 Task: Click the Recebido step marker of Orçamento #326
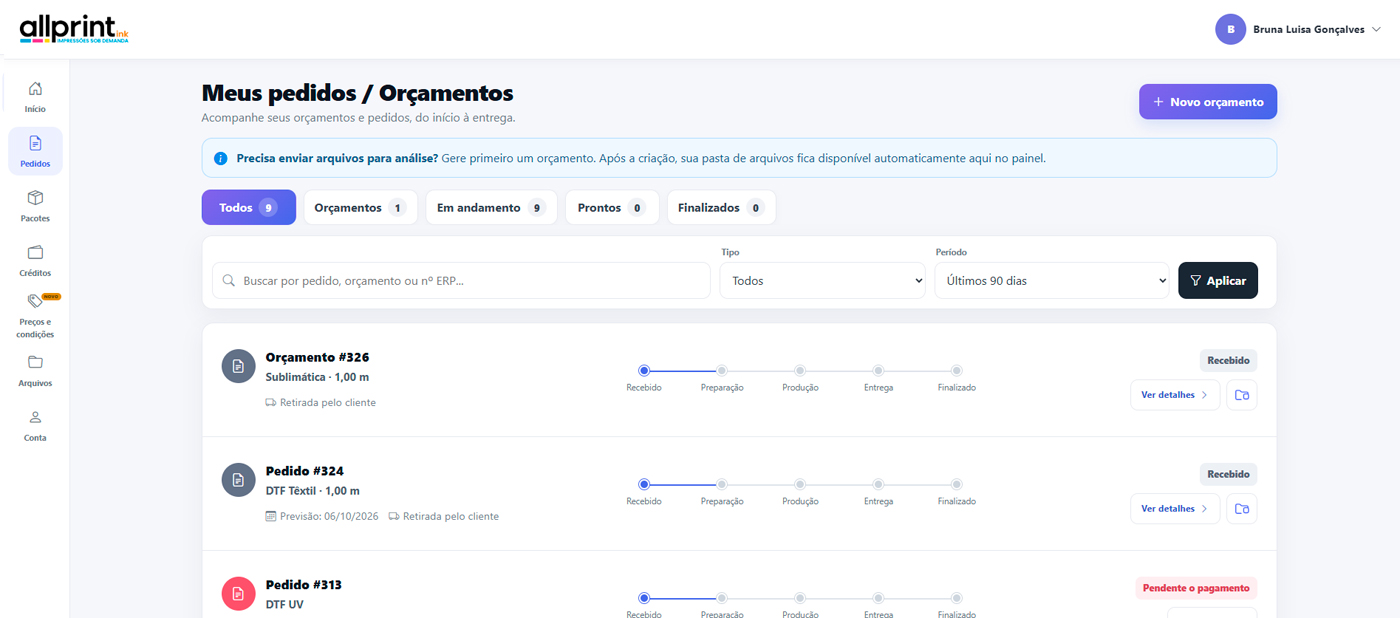pyautogui.click(x=644, y=370)
